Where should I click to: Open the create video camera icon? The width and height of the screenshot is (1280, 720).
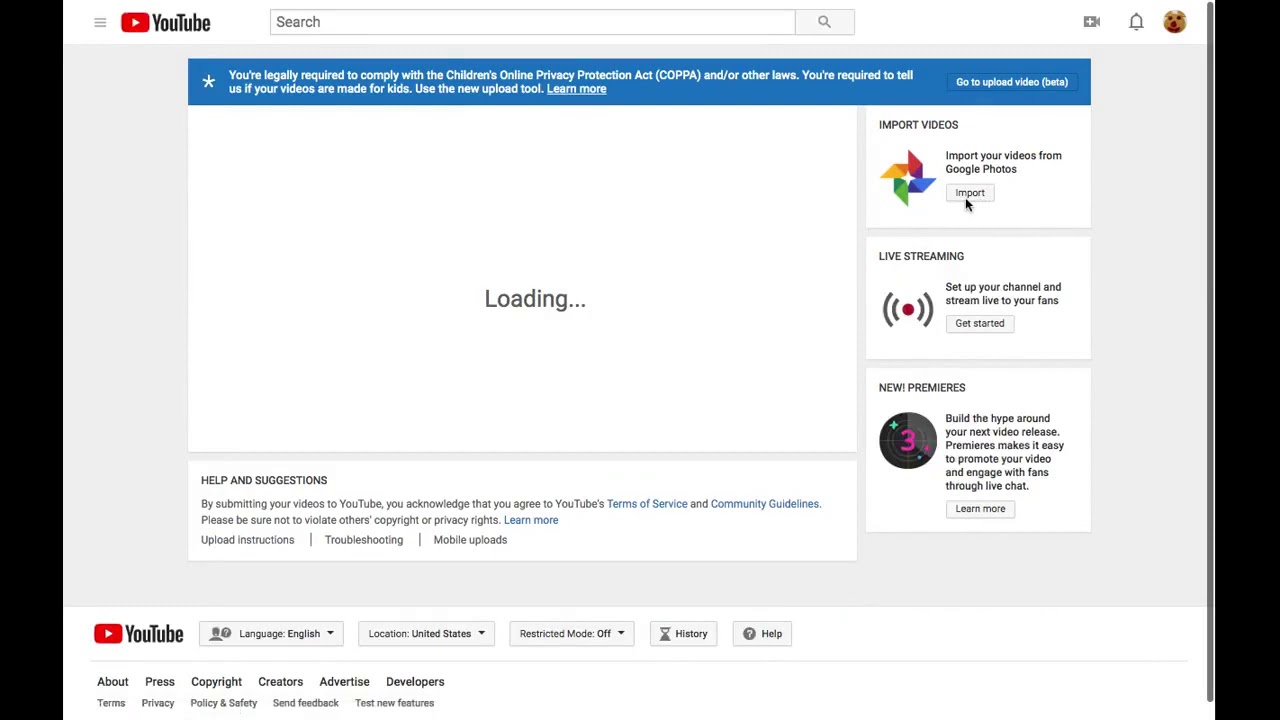pyautogui.click(x=1092, y=22)
